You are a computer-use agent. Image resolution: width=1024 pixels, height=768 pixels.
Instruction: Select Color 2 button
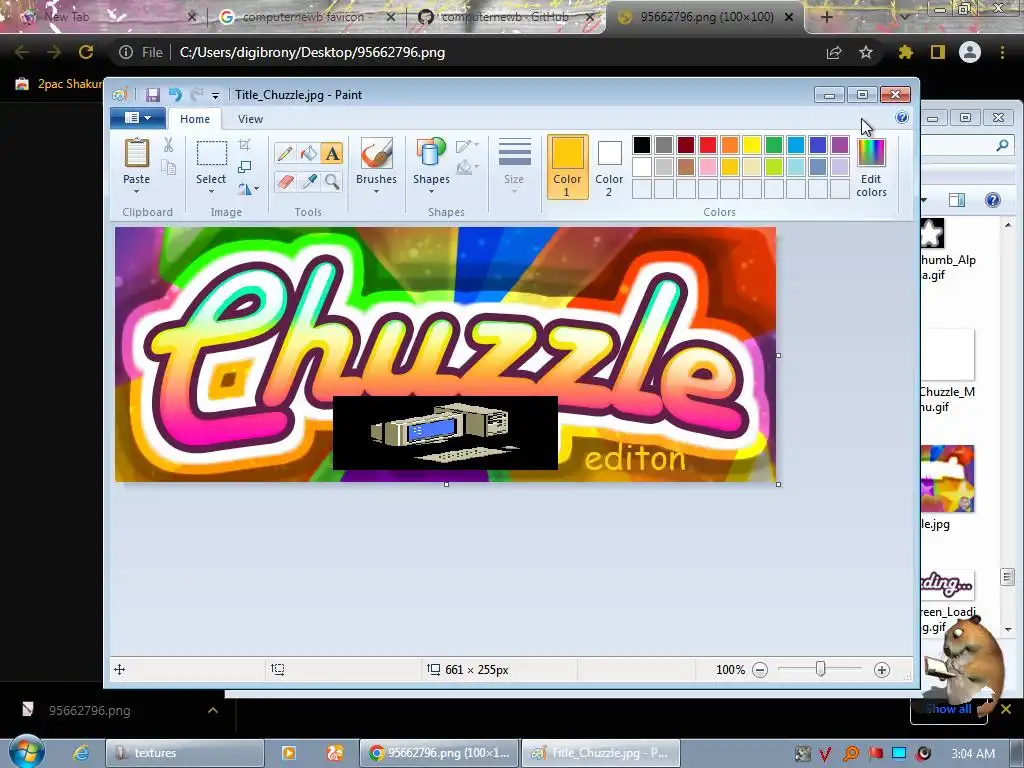pos(609,167)
